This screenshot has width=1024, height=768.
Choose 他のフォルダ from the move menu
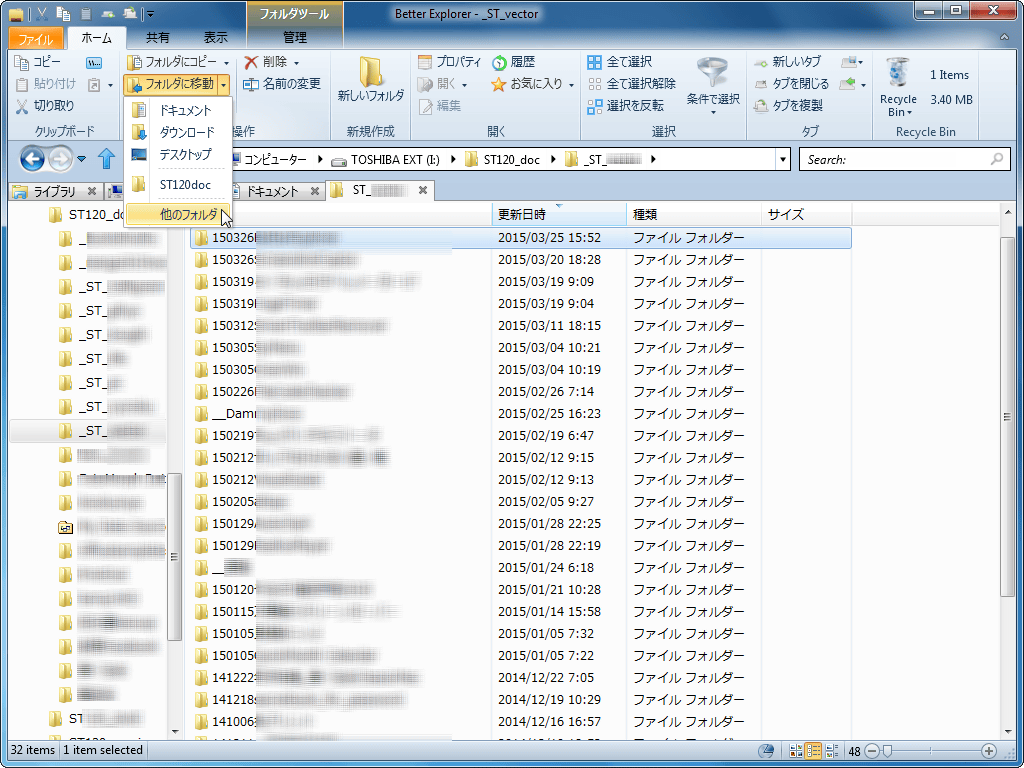tap(177, 214)
